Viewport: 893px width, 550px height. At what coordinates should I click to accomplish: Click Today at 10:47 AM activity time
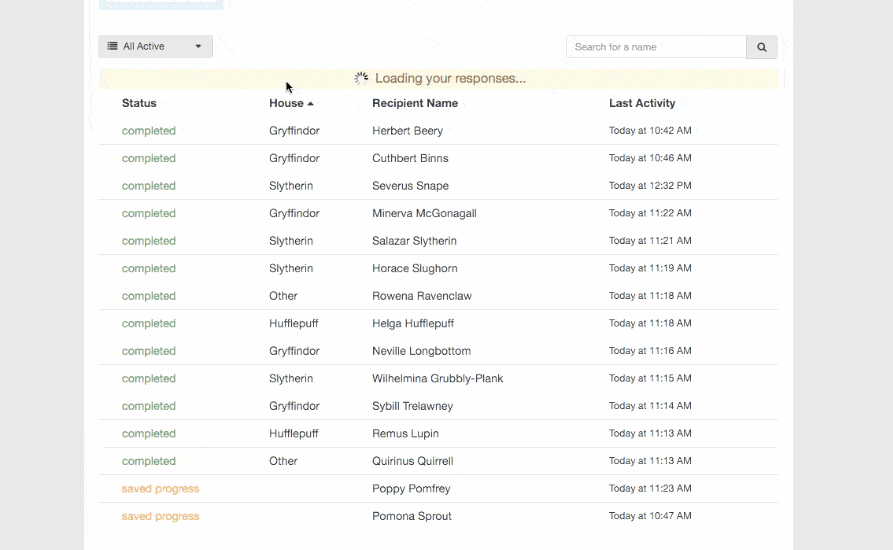(650, 516)
